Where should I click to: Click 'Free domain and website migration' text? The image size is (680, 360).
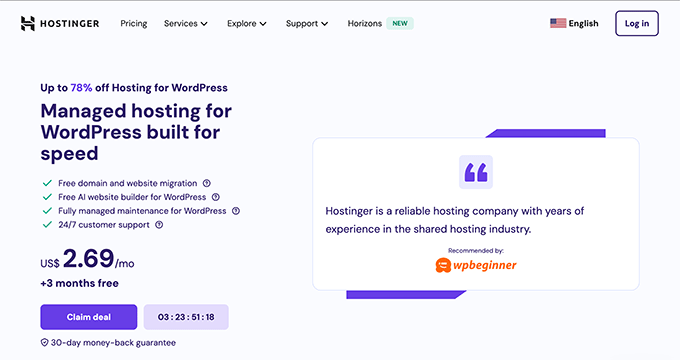pyautogui.click(x=128, y=183)
